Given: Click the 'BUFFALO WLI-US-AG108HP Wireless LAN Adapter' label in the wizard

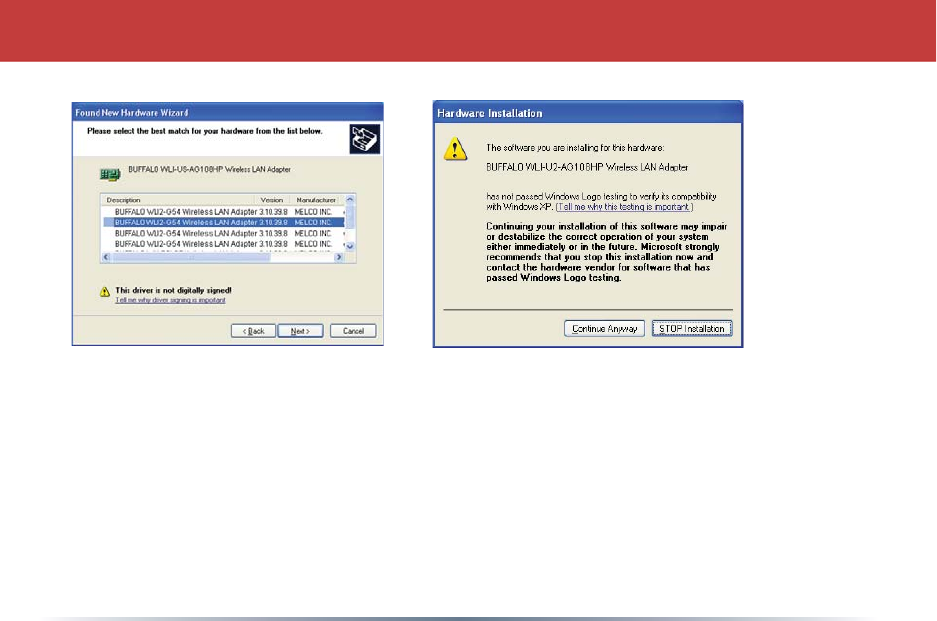Looking at the screenshot, I should [209, 170].
